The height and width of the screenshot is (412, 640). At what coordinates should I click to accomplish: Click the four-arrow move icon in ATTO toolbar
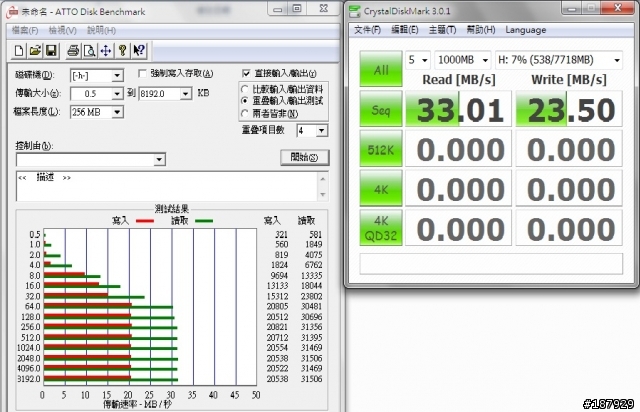(106, 51)
